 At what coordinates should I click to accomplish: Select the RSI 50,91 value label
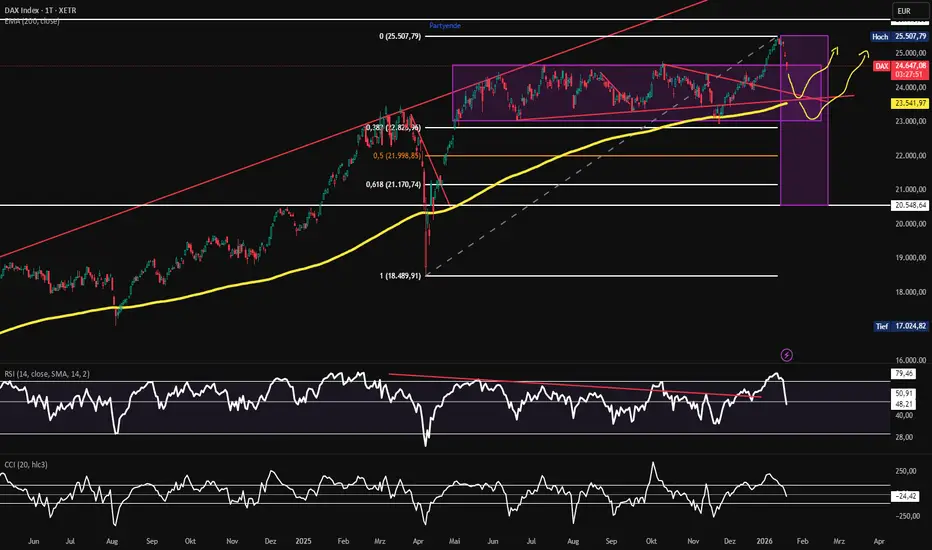click(x=903, y=393)
